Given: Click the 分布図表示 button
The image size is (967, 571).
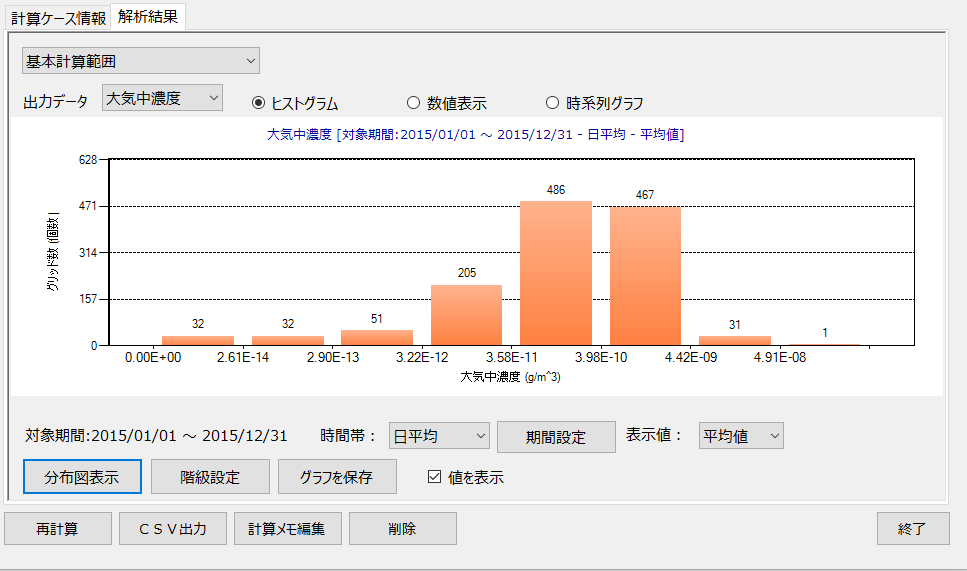Looking at the screenshot, I should click(82, 477).
